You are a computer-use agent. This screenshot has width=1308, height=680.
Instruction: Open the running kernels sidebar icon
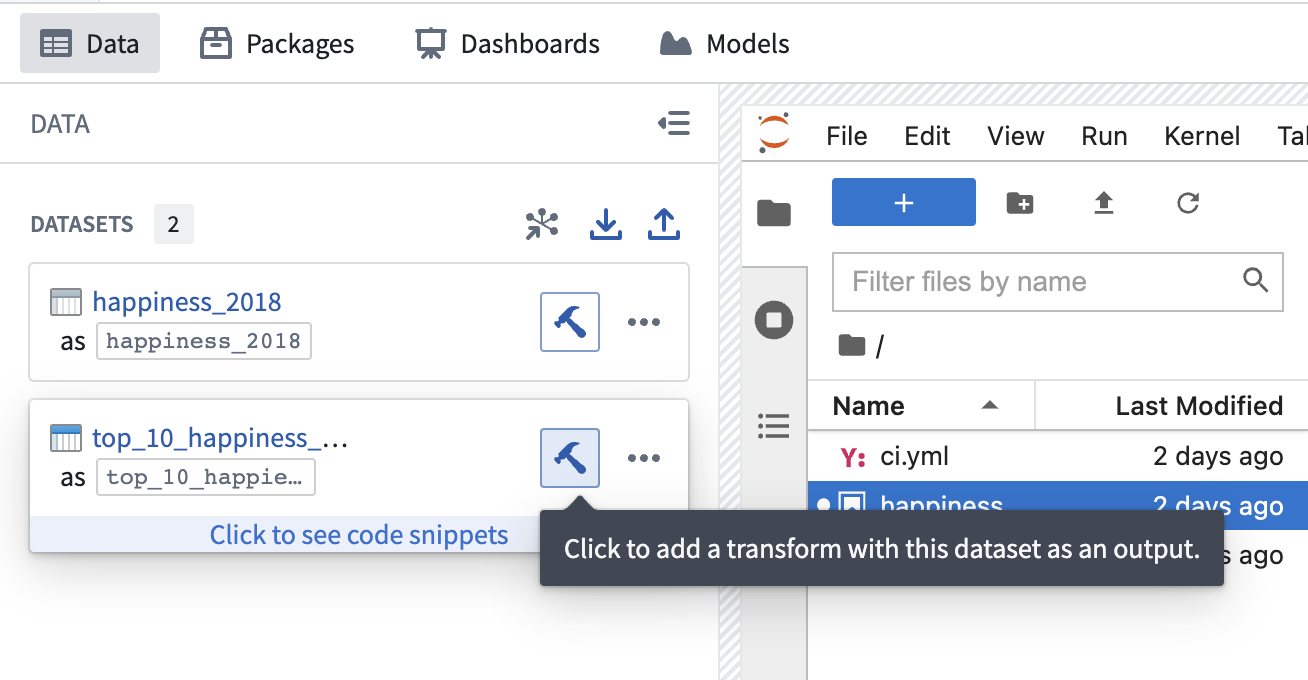(774, 320)
